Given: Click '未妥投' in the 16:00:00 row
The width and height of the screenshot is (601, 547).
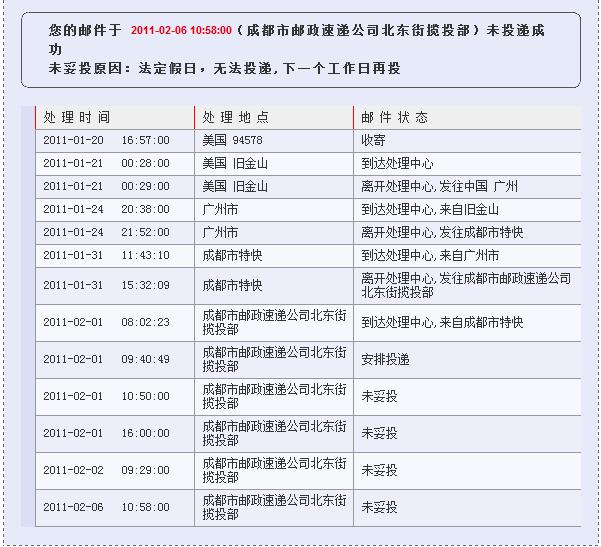Looking at the screenshot, I should 379,434.
